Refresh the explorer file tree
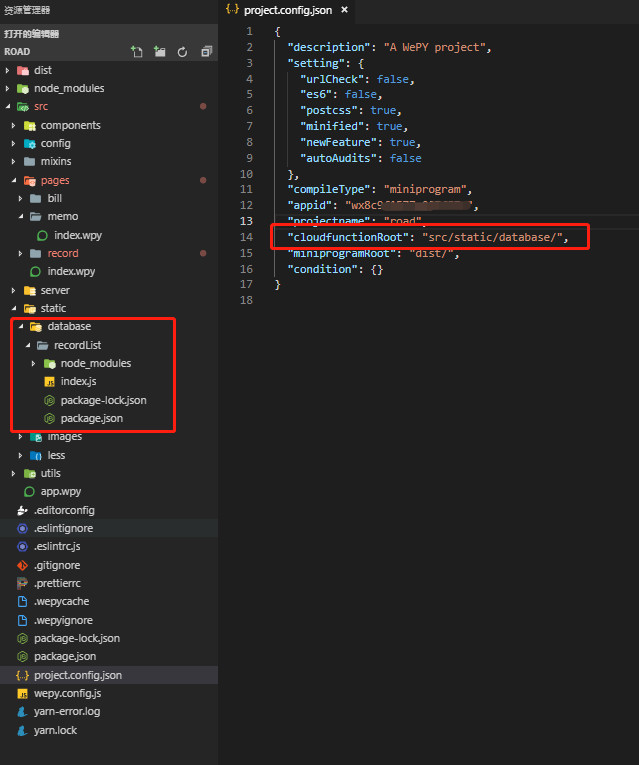 (x=182, y=51)
